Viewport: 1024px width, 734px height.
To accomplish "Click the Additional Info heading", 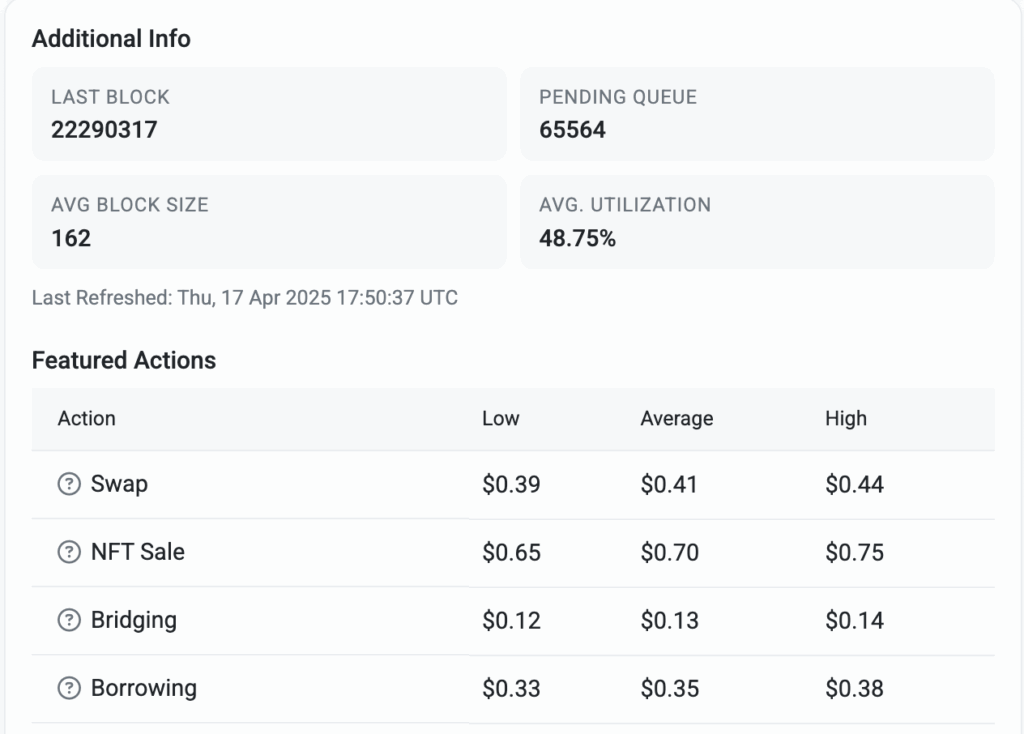I will 111,39.
